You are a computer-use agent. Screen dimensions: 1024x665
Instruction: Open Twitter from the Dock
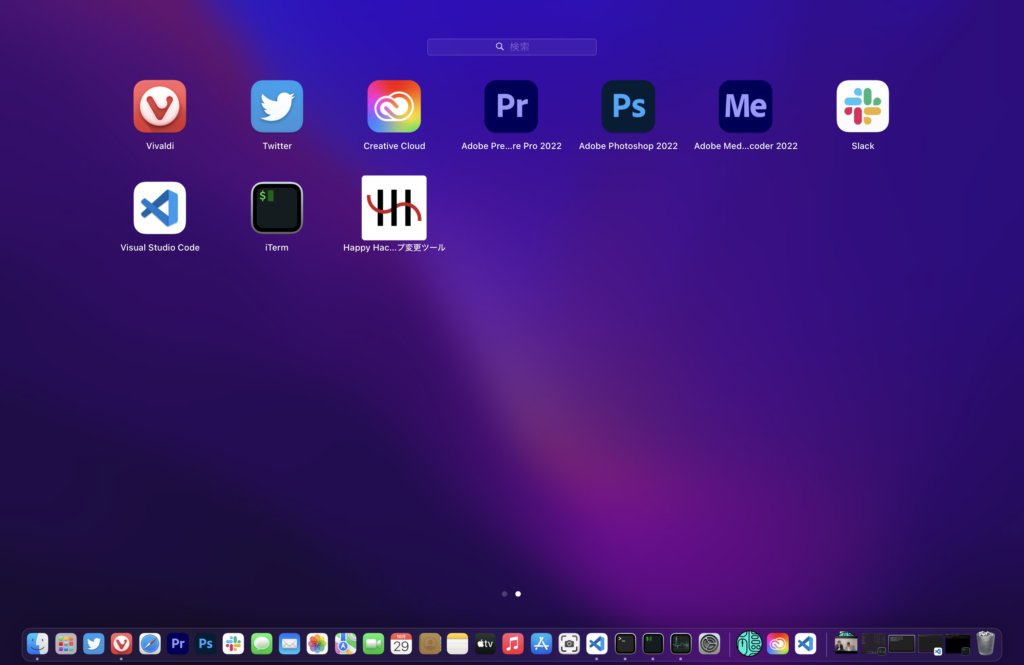[x=93, y=644]
